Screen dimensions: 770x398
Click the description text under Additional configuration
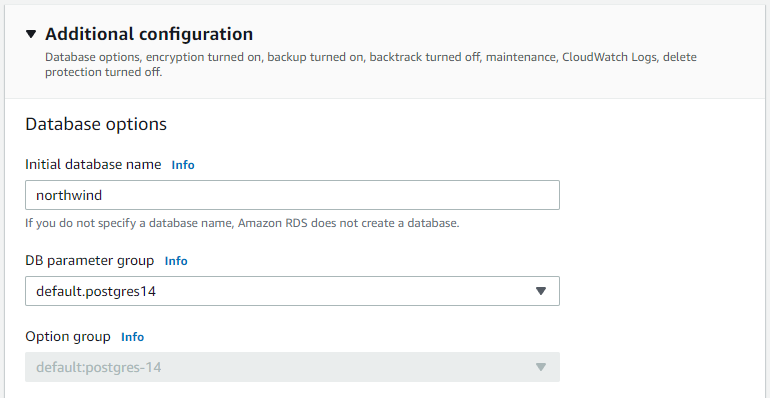click(371, 64)
